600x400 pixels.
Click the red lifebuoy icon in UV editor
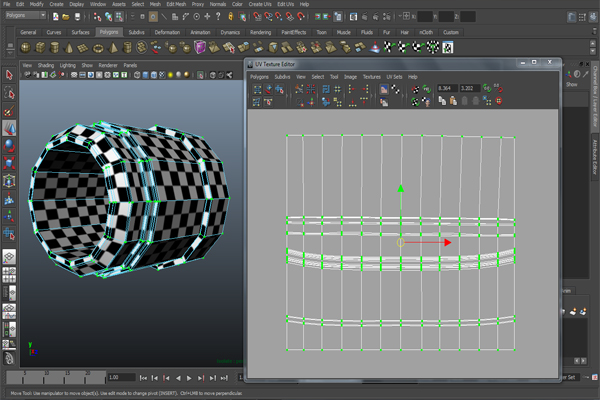[499, 101]
